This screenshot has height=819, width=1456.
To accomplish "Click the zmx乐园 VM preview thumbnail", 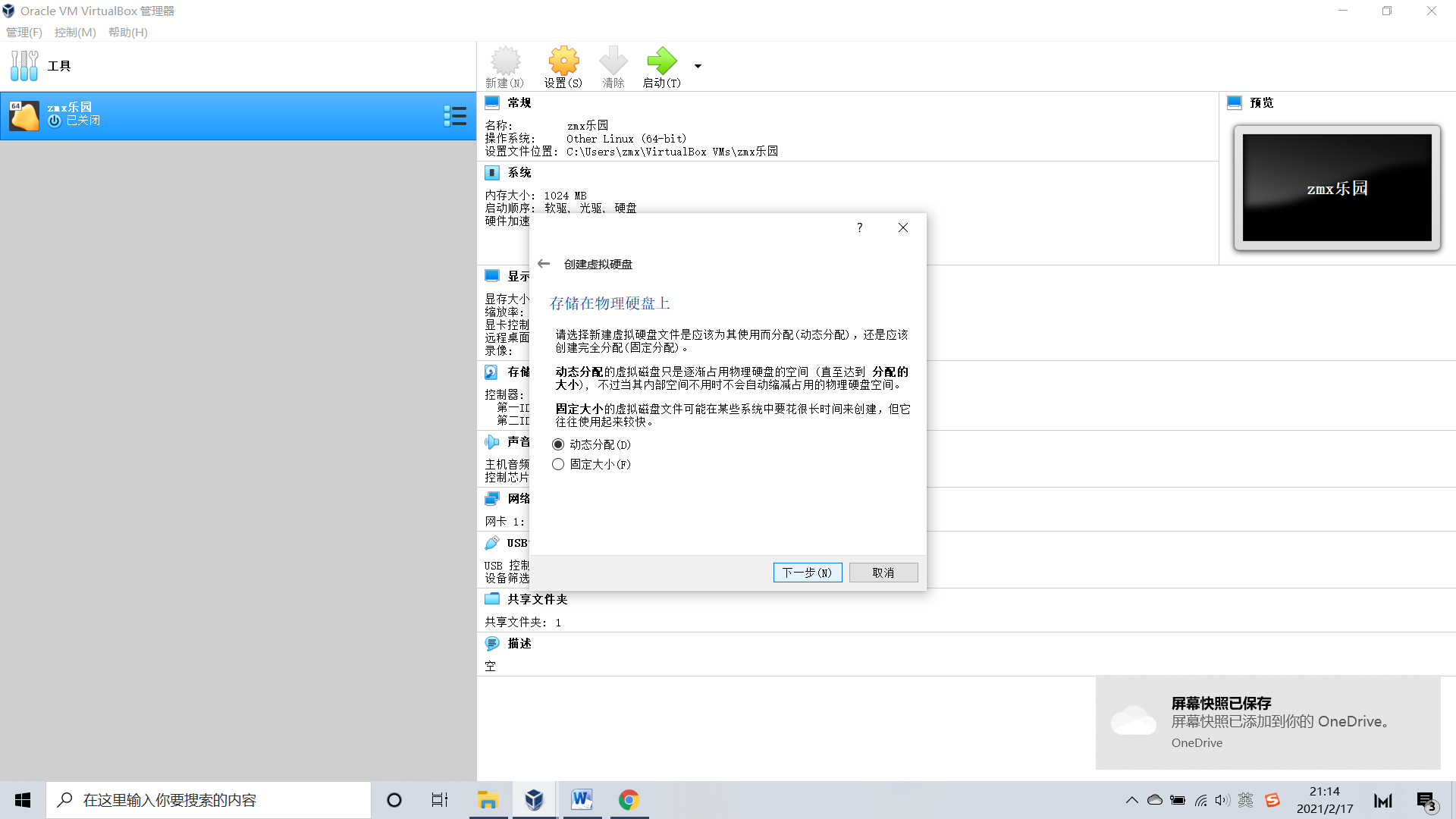I will point(1336,188).
